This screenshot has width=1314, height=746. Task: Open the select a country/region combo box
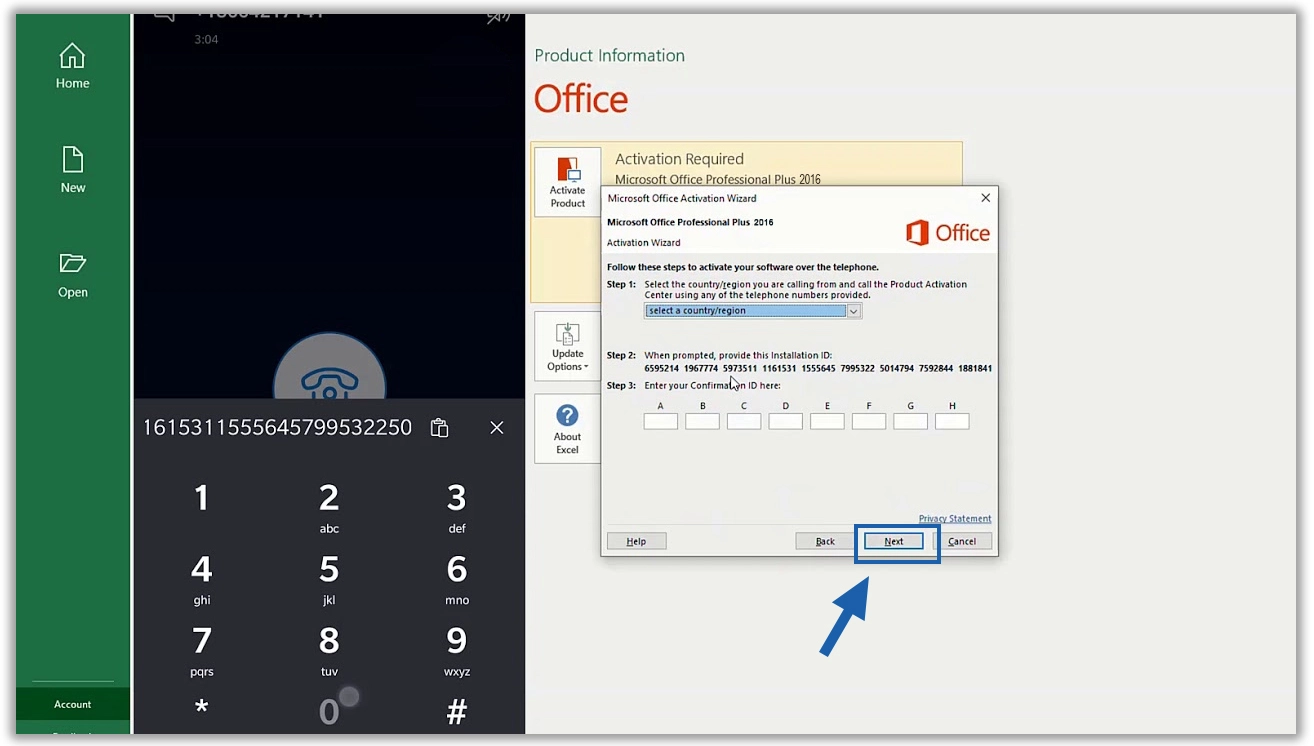click(753, 311)
